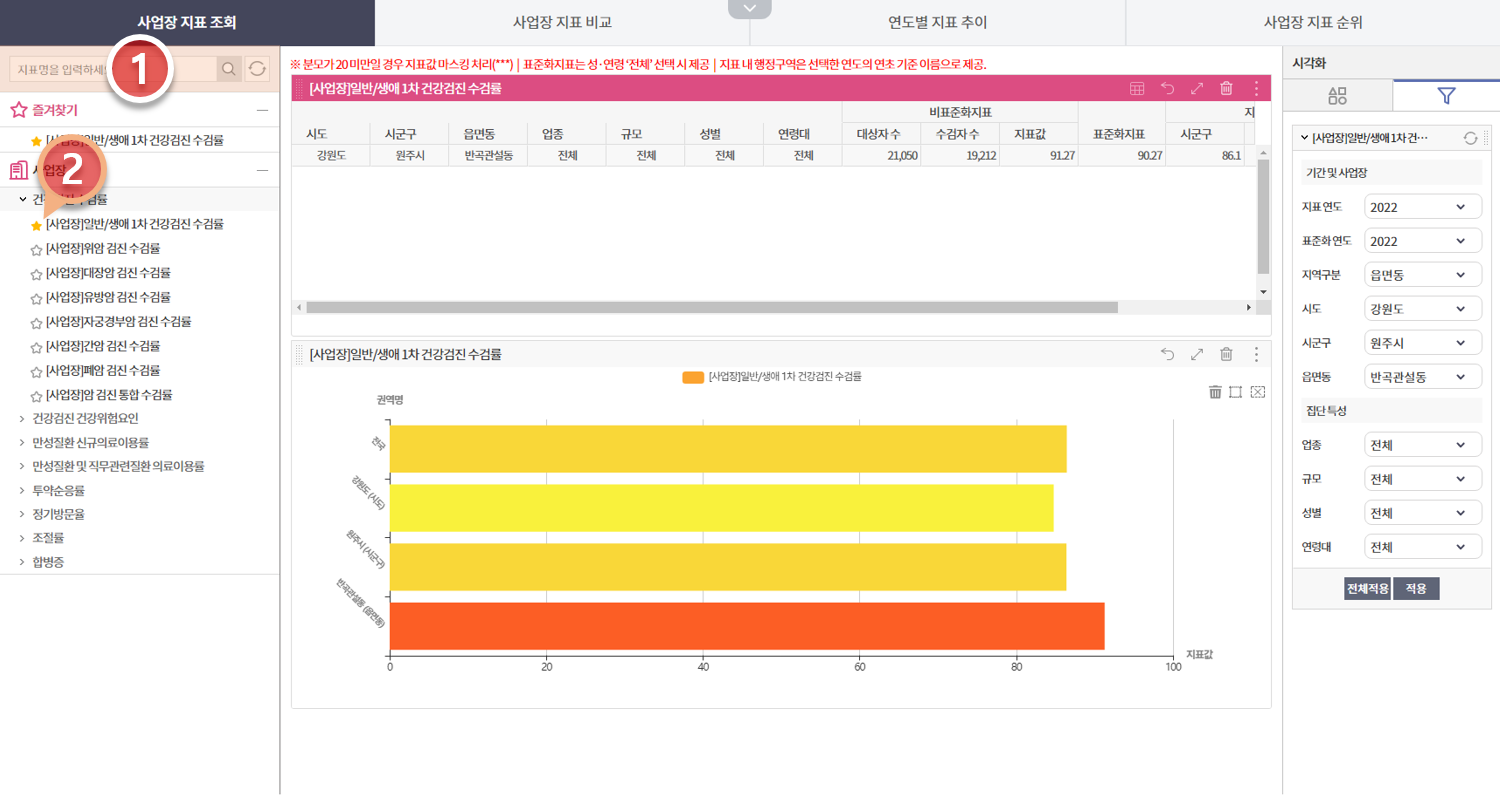Open more options menu in chart panel header
1500x797 pixels.
coord(1256,354)
